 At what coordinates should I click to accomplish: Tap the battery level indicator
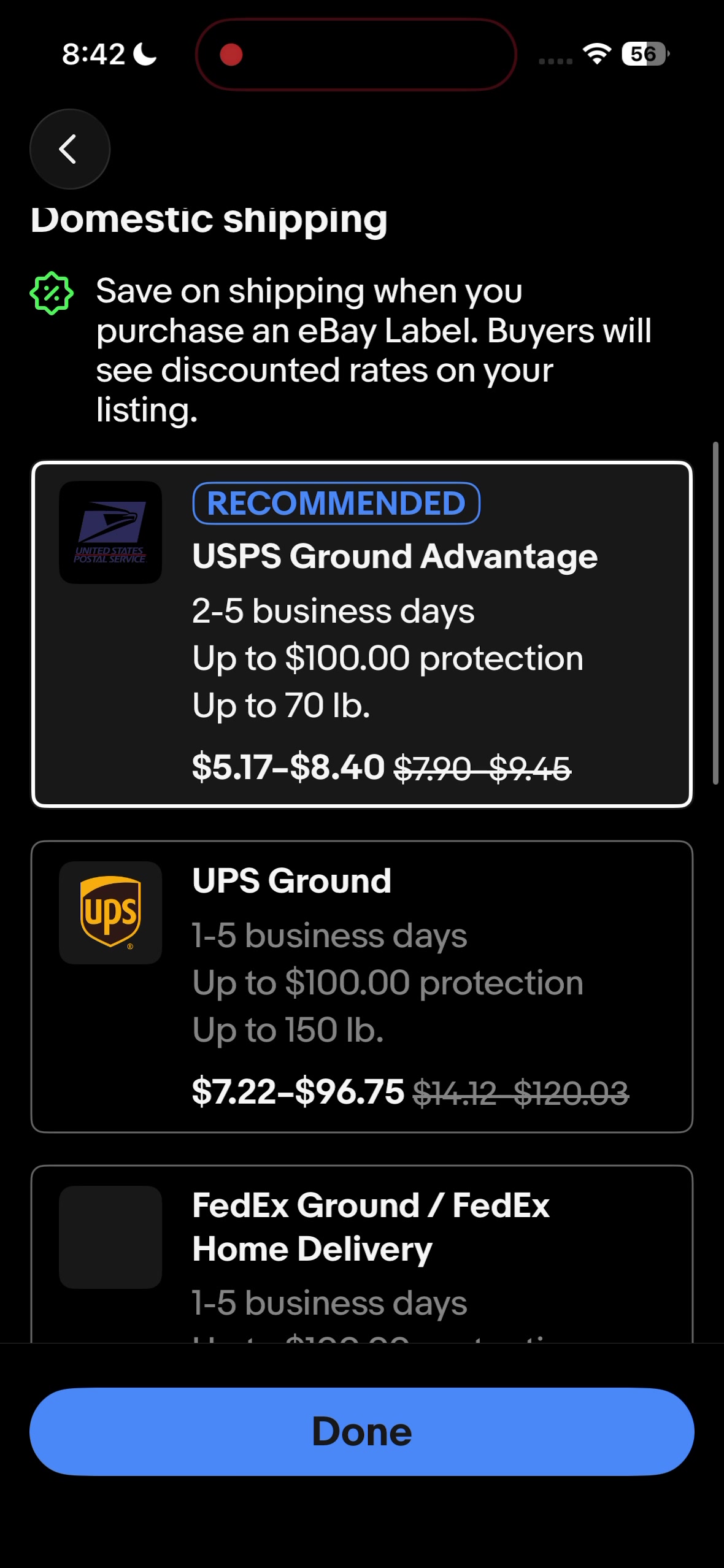coord(645,54)
